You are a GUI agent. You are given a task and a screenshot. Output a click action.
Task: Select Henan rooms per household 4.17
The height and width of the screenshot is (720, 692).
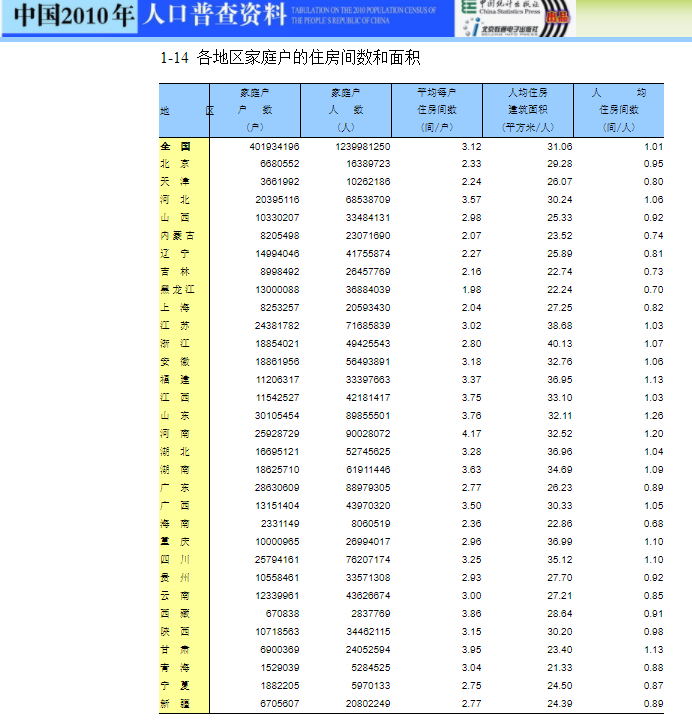click(472, 433)
